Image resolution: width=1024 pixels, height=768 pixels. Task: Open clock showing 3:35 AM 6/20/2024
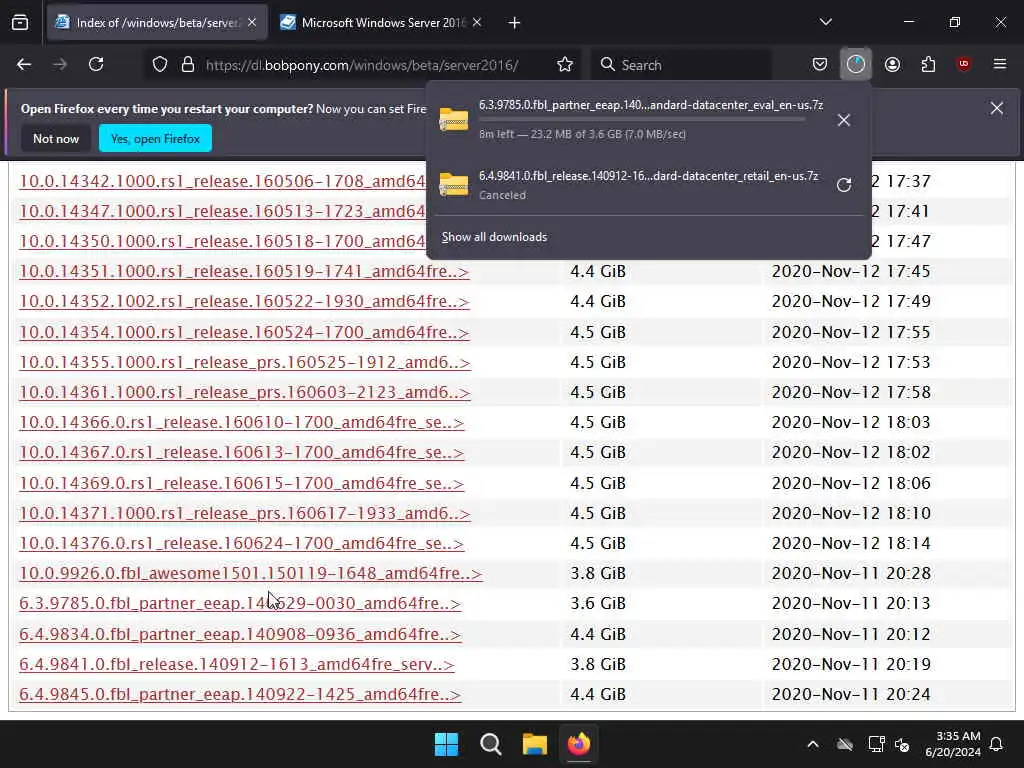pyautogui.click(x=953, y=744)
